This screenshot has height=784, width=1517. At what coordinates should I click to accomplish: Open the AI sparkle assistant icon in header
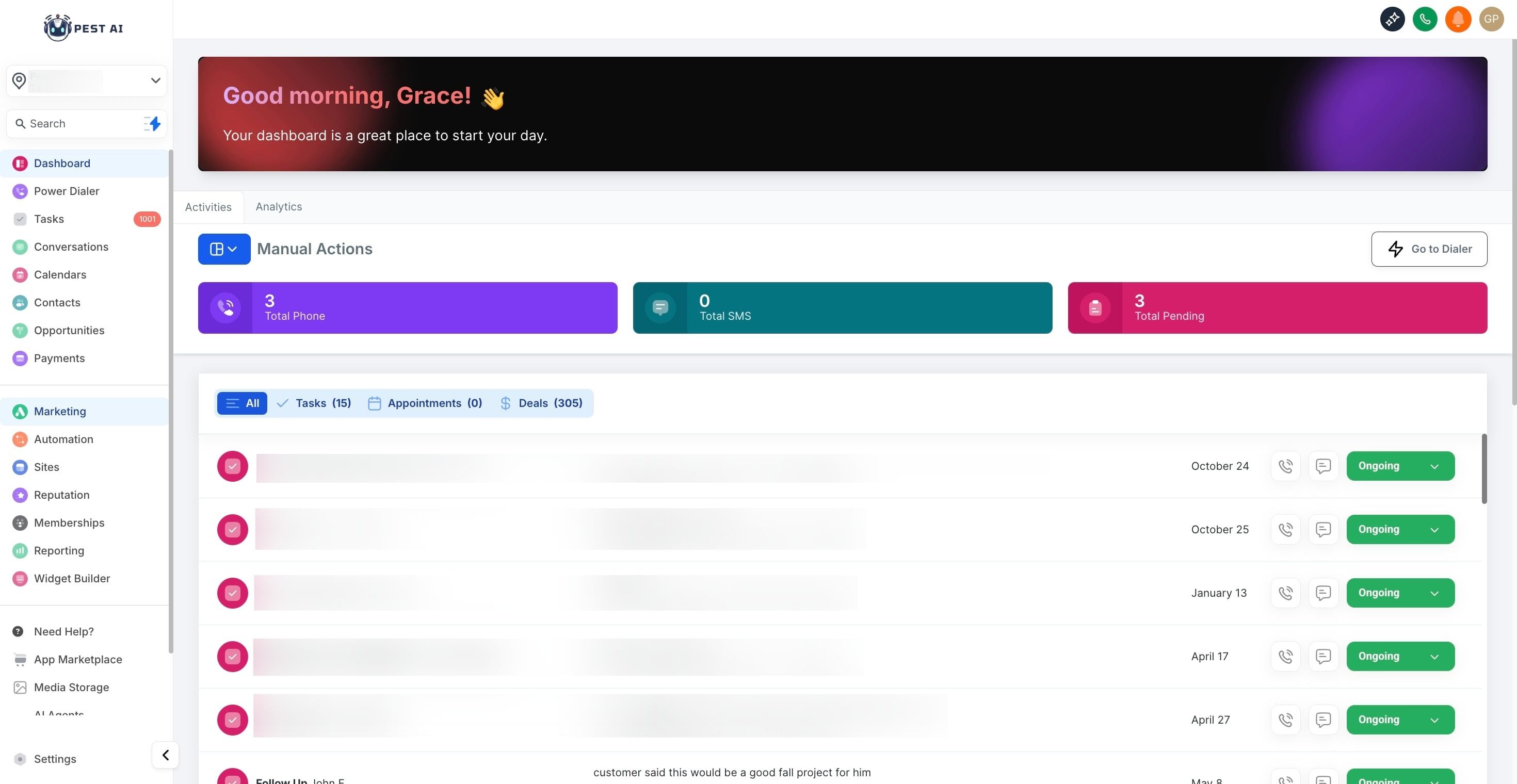tap(1392, 20)
